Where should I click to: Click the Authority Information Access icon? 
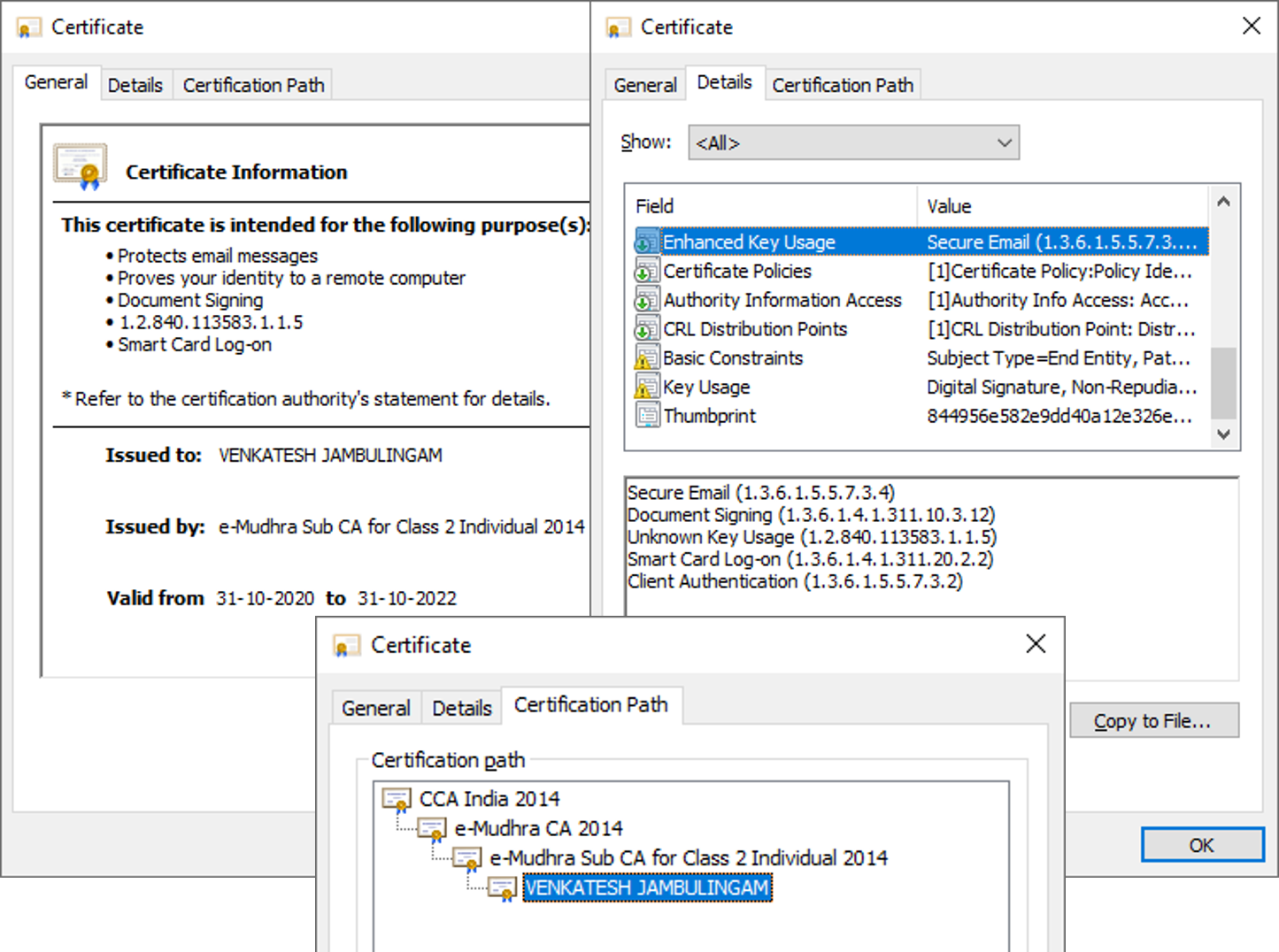tap(647, 300)
